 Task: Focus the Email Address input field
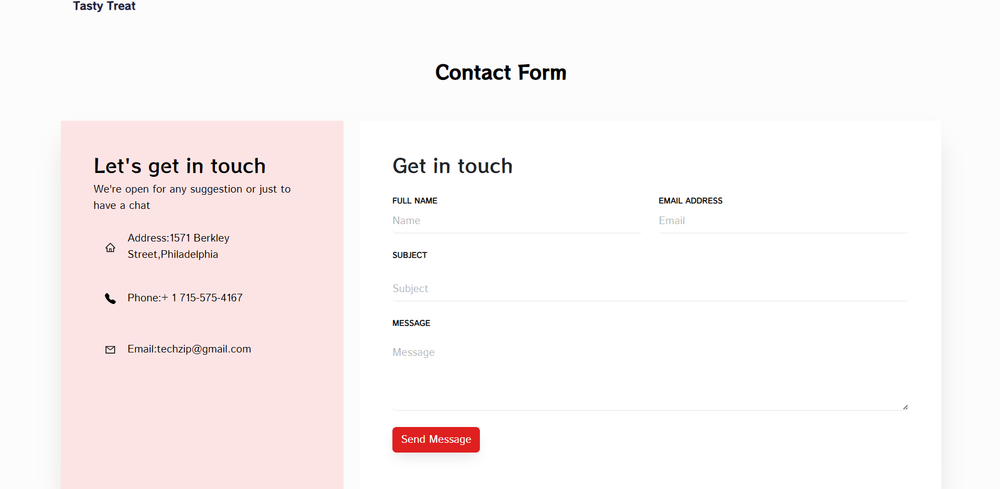click(782, 221)
